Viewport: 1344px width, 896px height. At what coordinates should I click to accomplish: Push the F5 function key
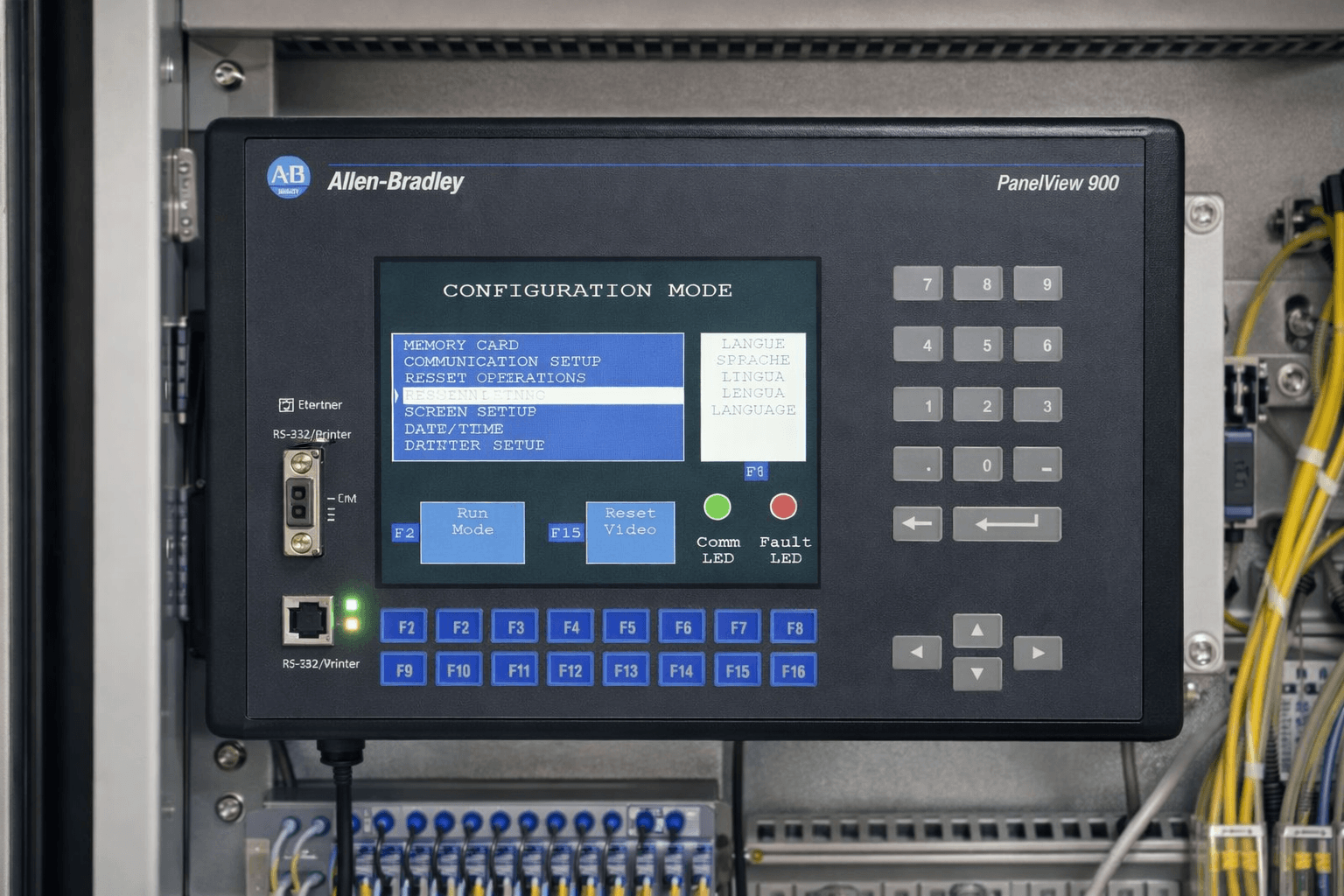(626, 627)
